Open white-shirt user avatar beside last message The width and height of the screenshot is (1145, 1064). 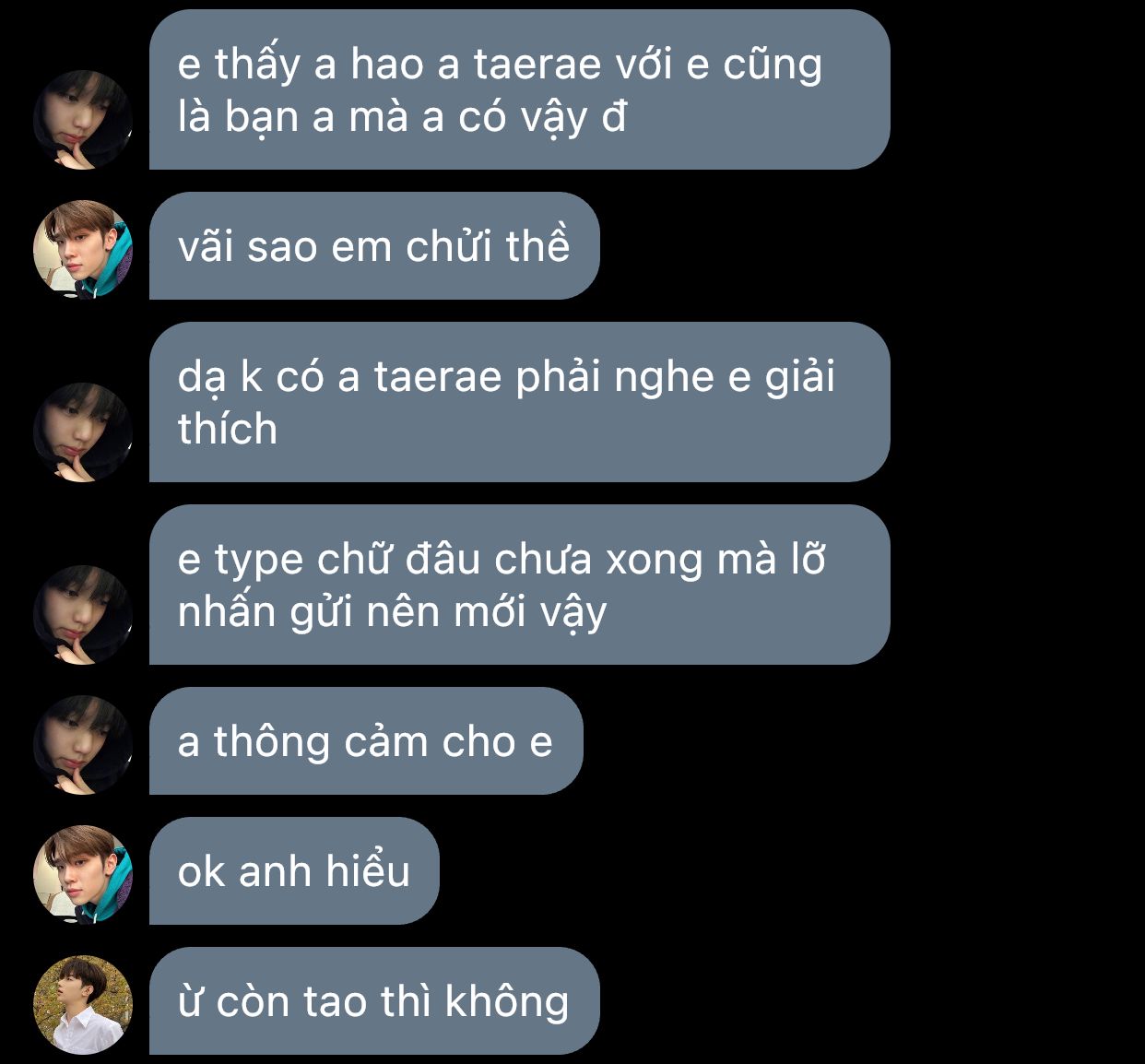(83, 1004)
